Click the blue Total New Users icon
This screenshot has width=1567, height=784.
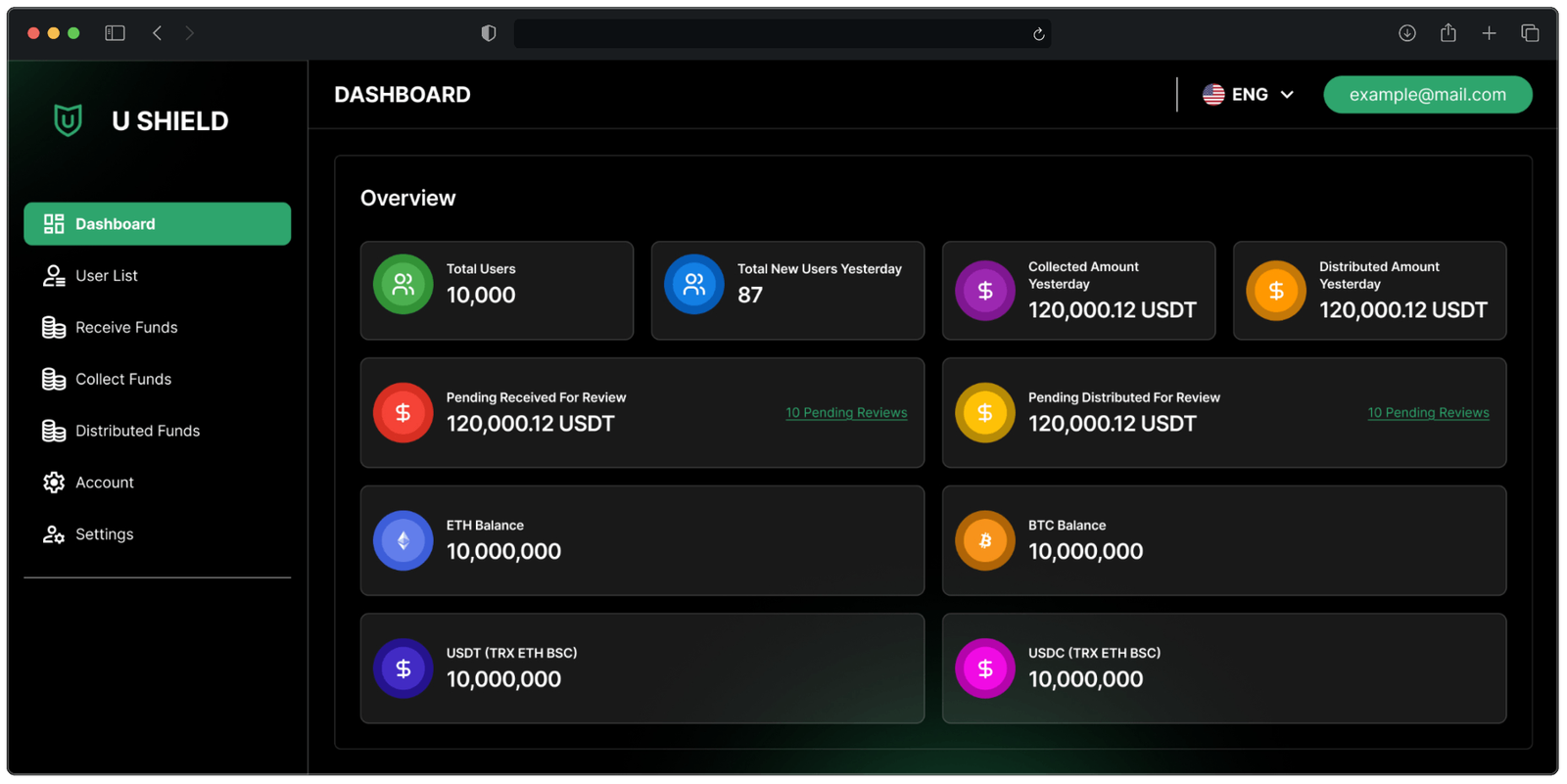693,285
